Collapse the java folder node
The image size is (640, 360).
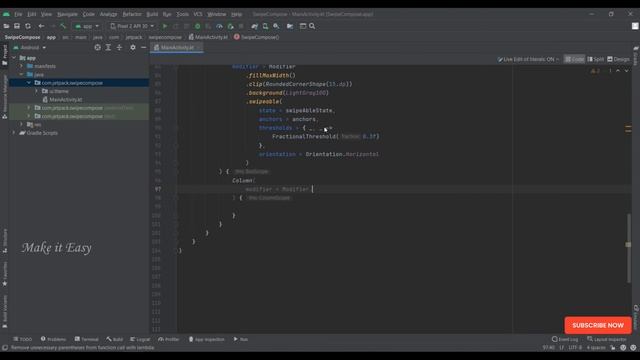22,75
